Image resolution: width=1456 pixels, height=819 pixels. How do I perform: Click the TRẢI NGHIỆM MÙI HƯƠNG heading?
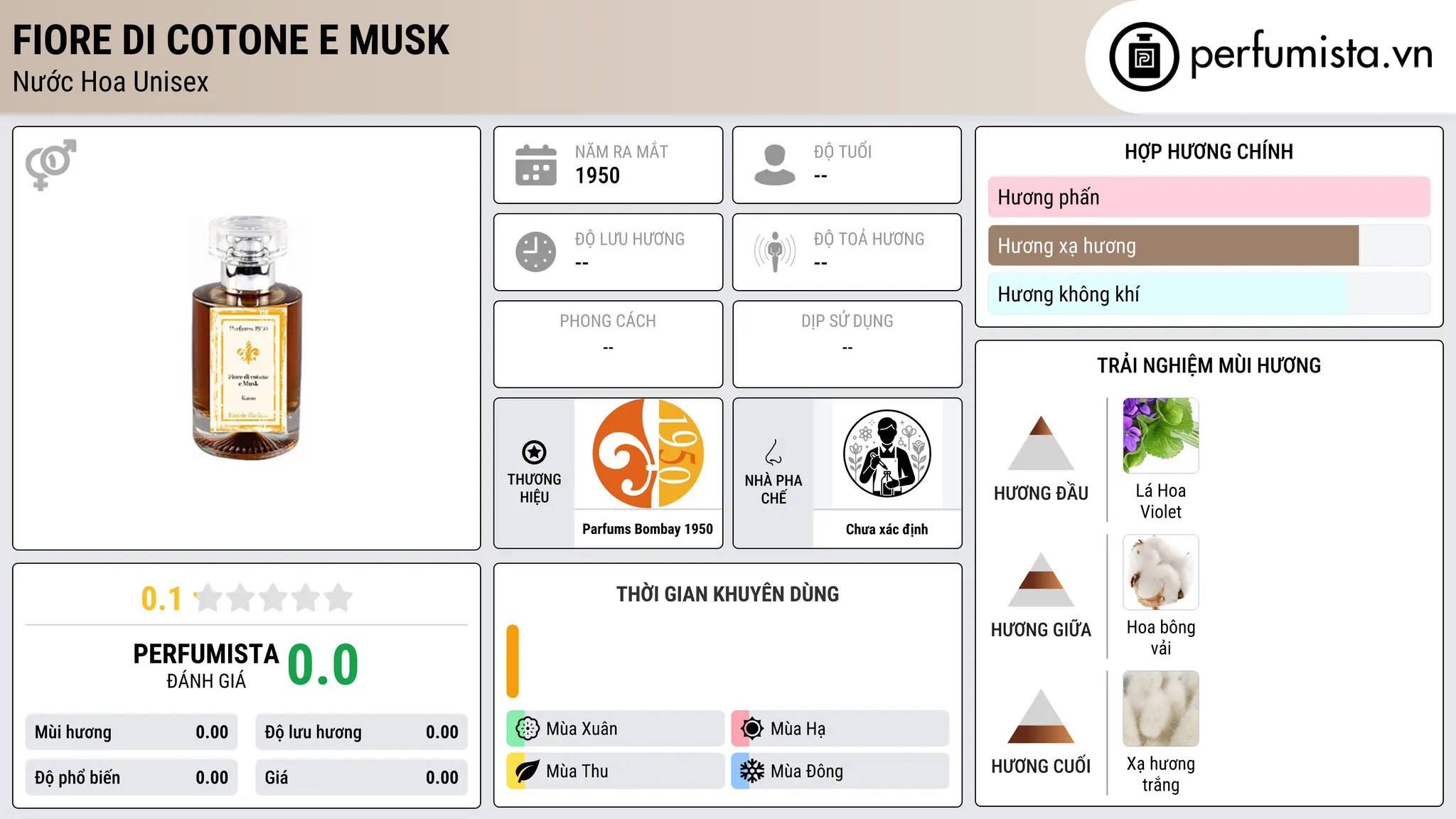point(1209,365)
